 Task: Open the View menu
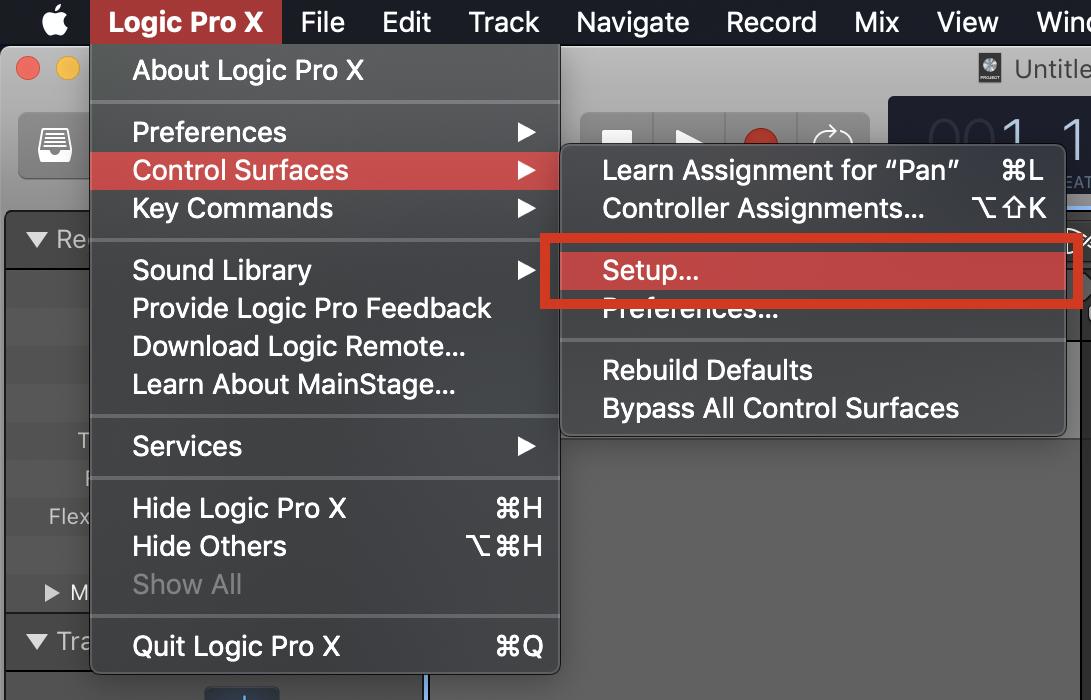[967, 22]
